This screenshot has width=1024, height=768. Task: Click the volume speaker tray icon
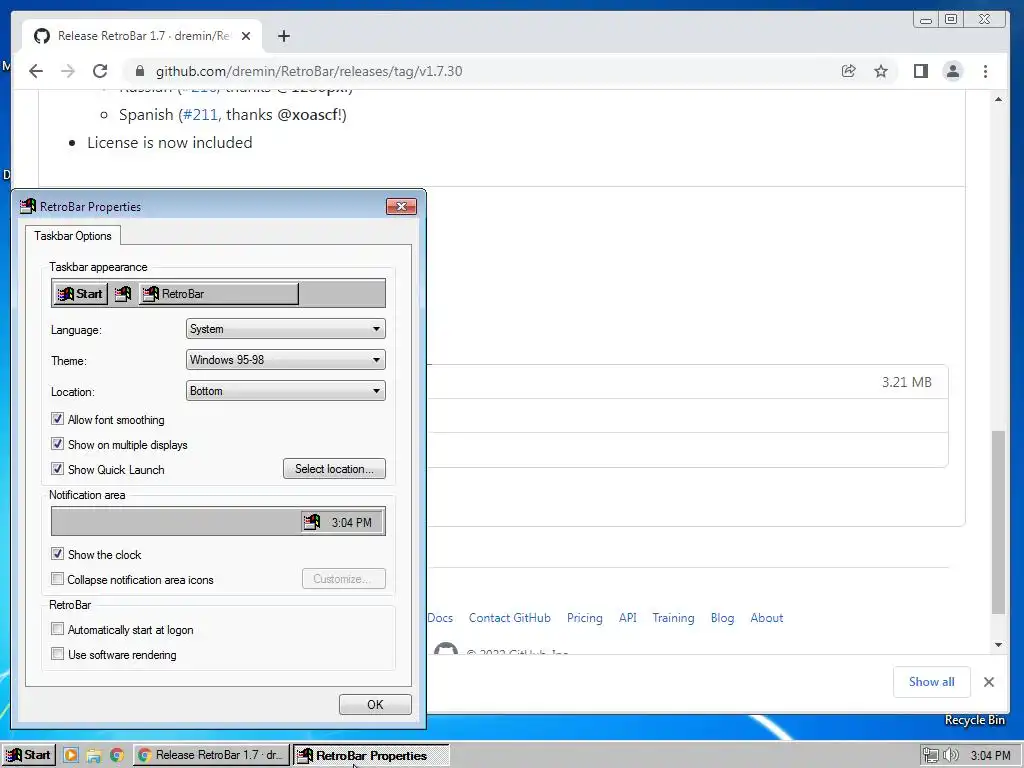[950, 756]
